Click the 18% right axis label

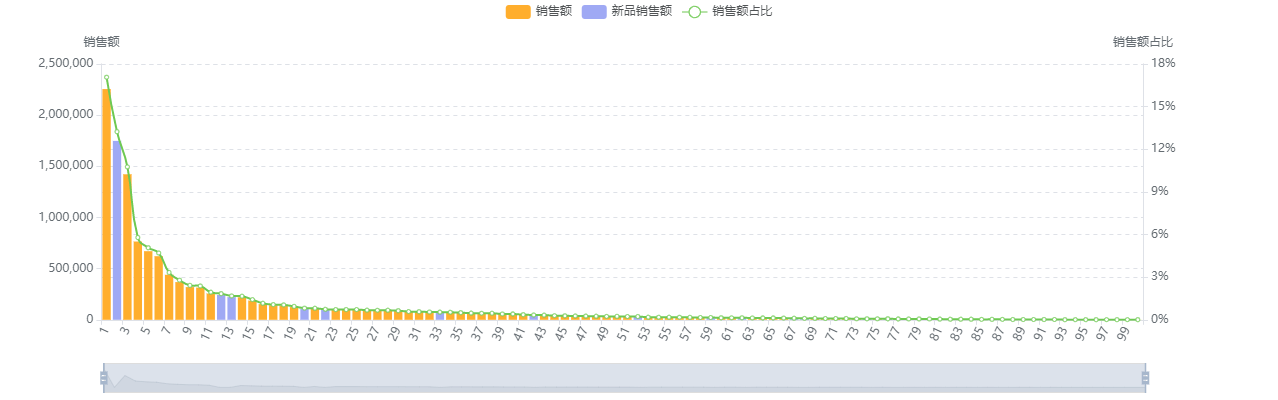point(1163,63)
